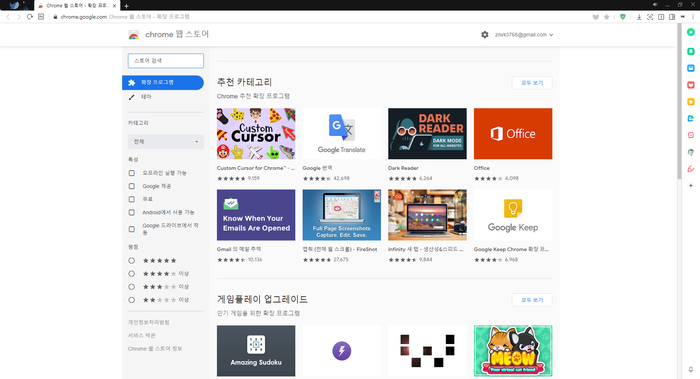Expand the 전체 category dropdown
700x379 pixels.
[166, 142]
